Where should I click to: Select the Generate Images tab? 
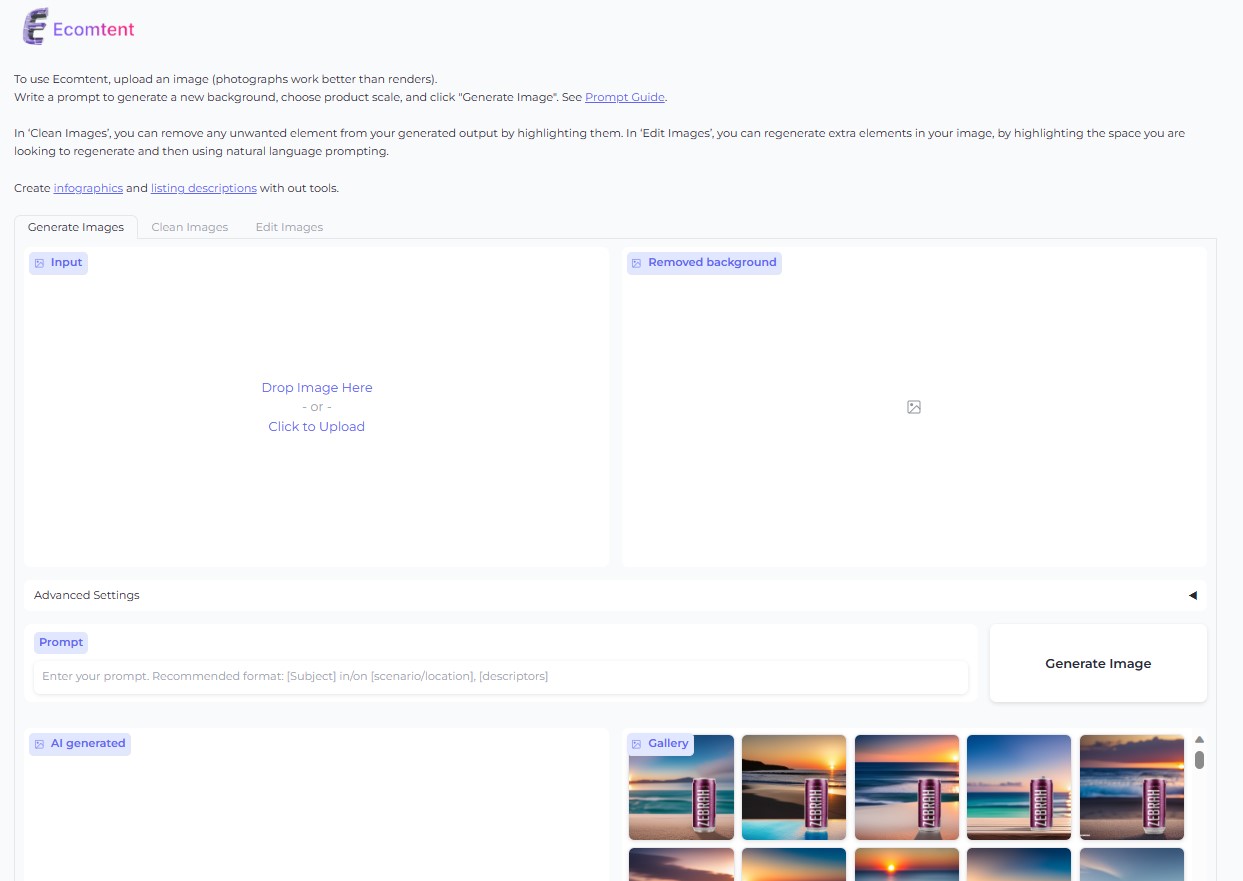76,227
